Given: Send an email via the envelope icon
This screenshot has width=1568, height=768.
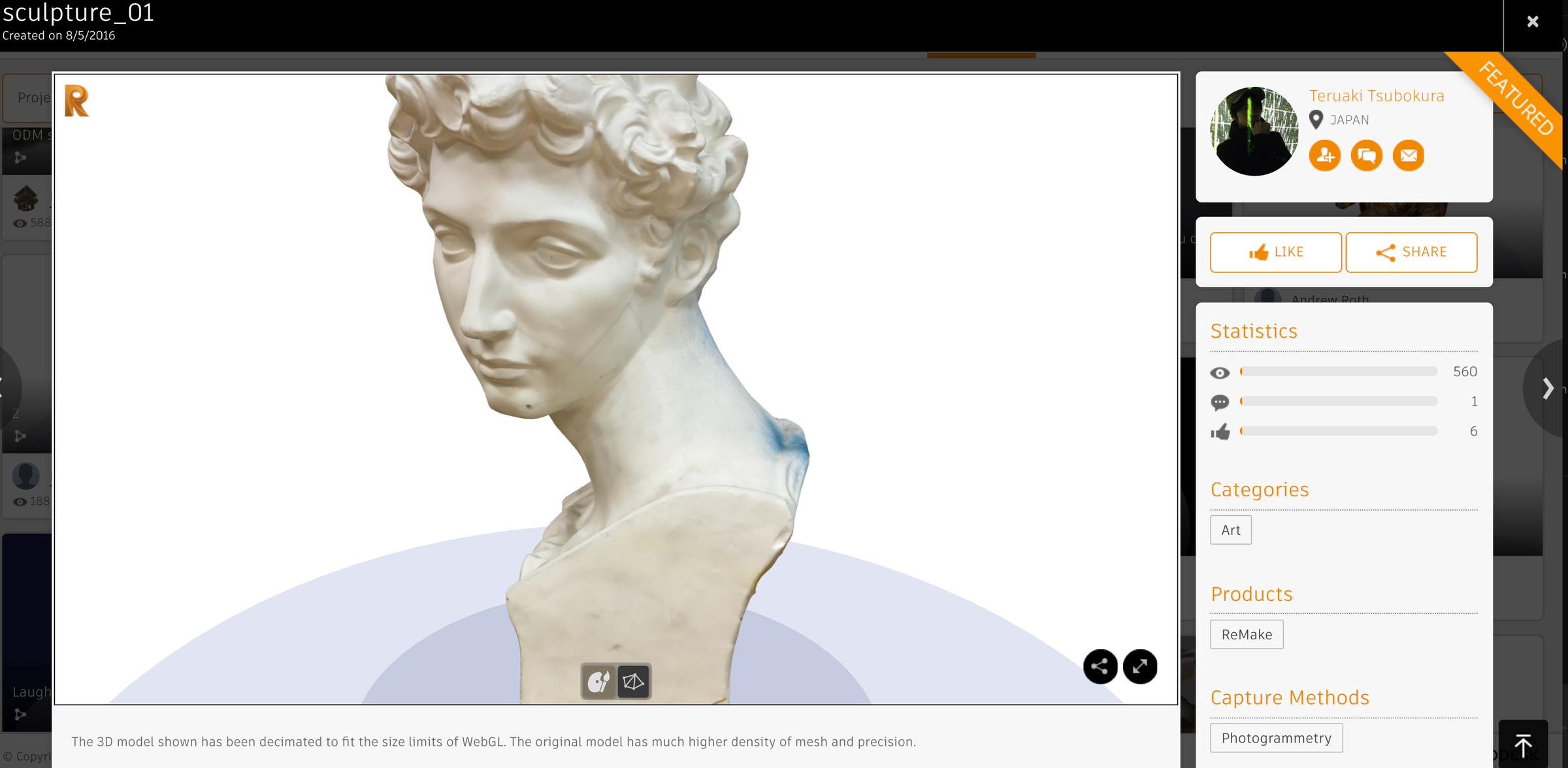Looking at the screenshot, I should point(1409,155).
